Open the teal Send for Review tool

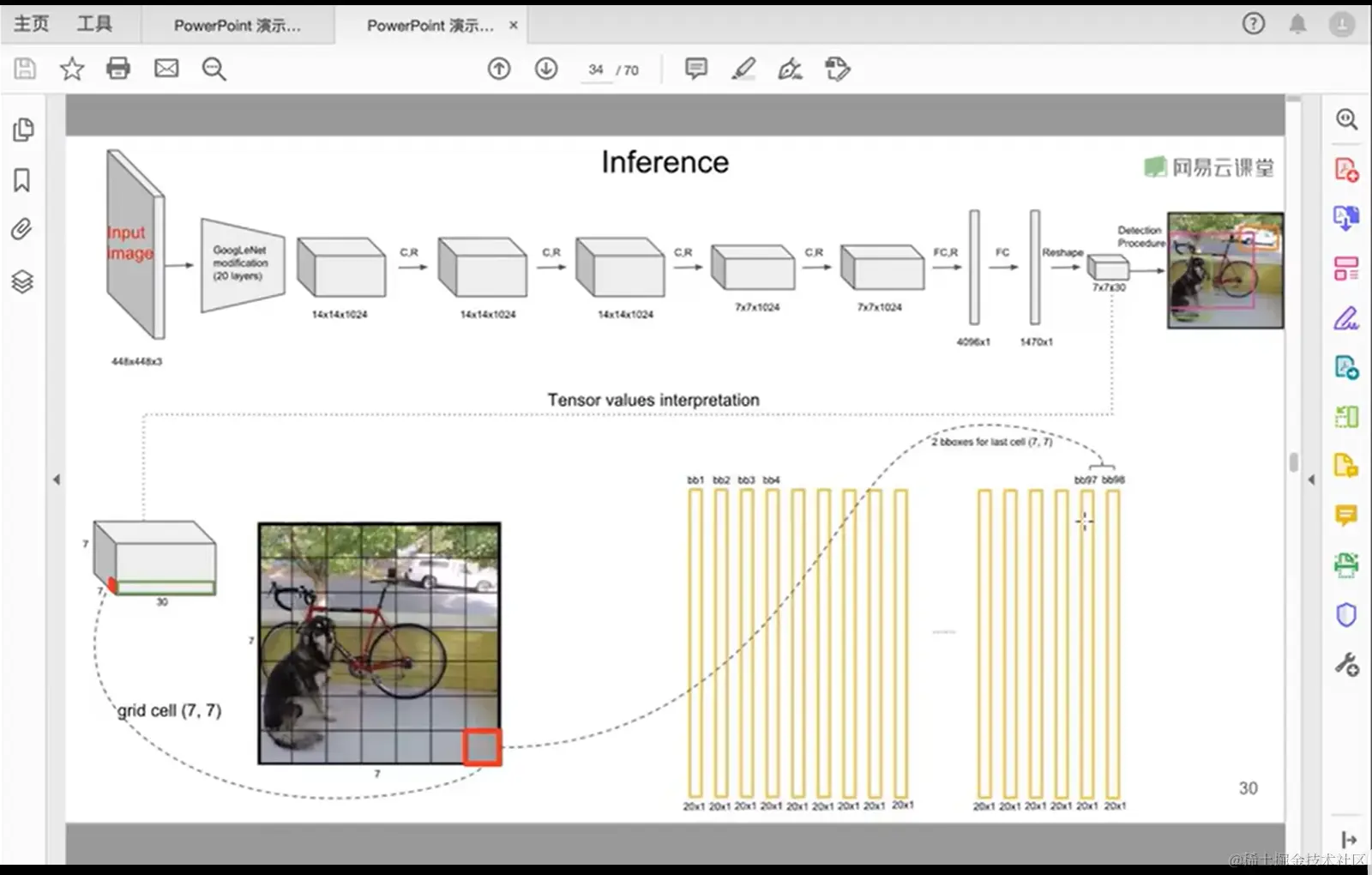[1346, 367]
